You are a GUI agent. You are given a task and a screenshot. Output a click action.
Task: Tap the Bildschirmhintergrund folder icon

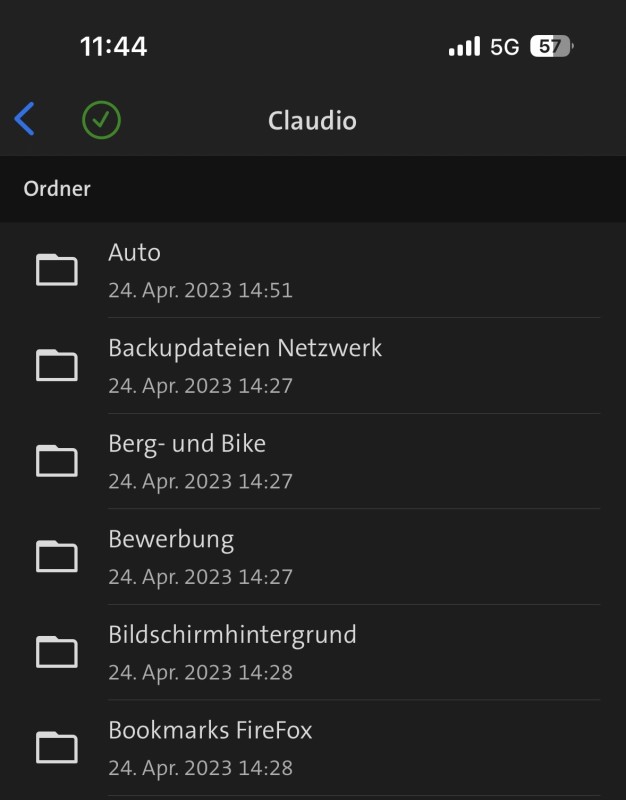tap(57, 652)
